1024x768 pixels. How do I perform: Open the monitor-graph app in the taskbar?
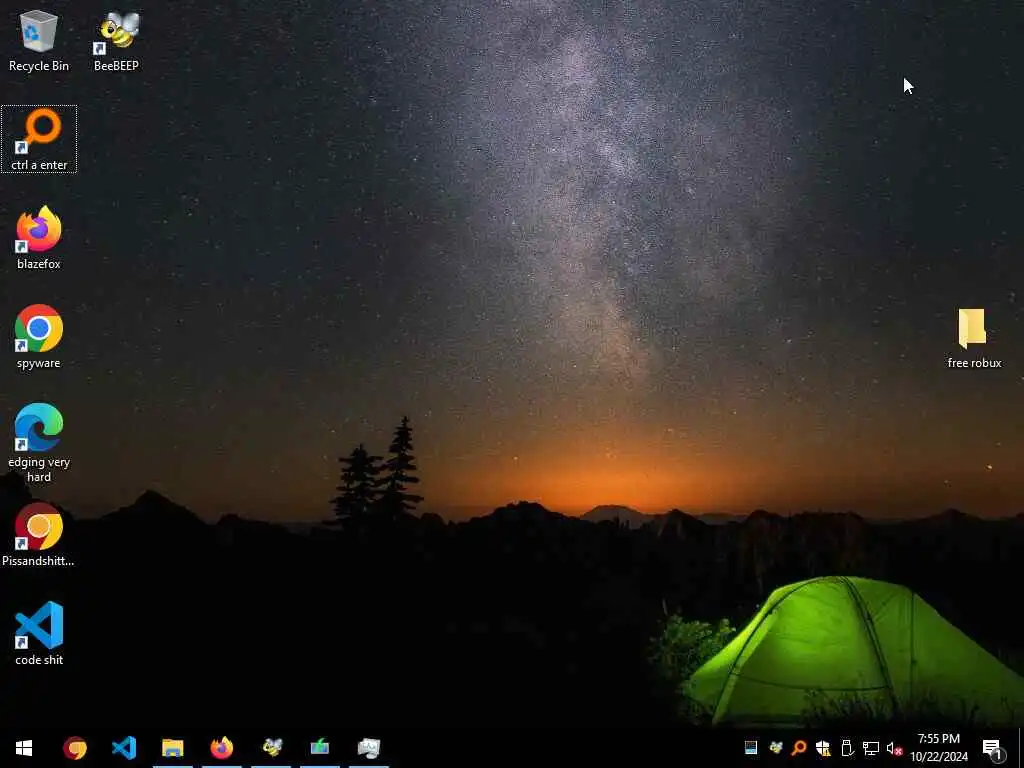click(369, 748)
